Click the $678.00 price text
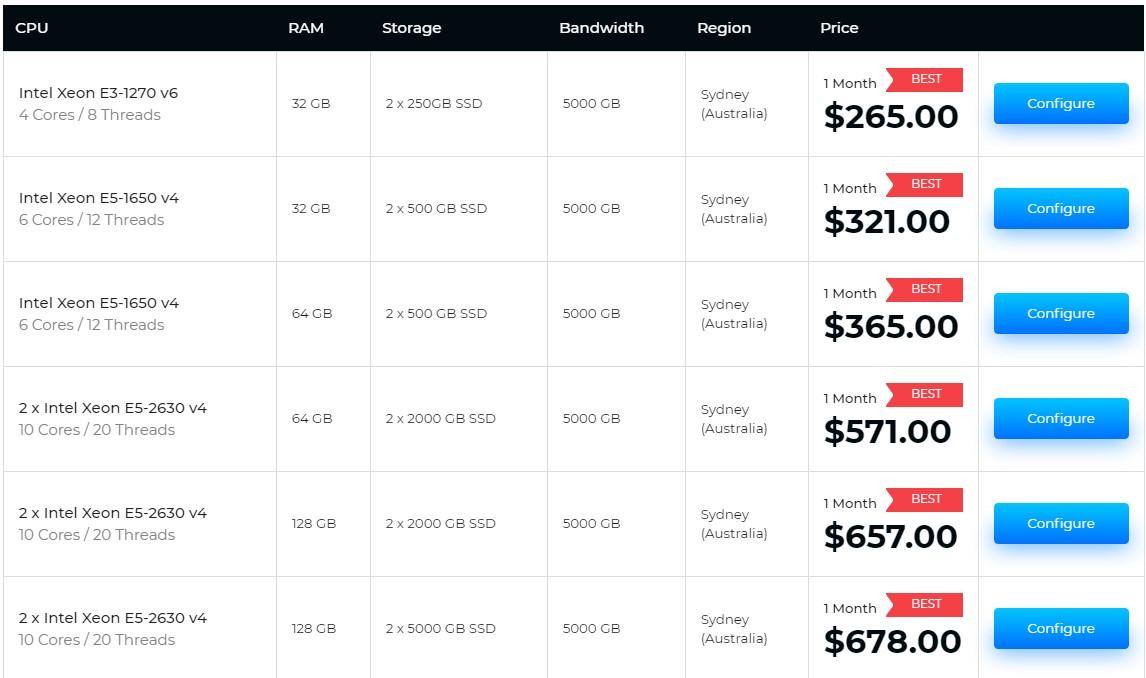 (892, 641)
